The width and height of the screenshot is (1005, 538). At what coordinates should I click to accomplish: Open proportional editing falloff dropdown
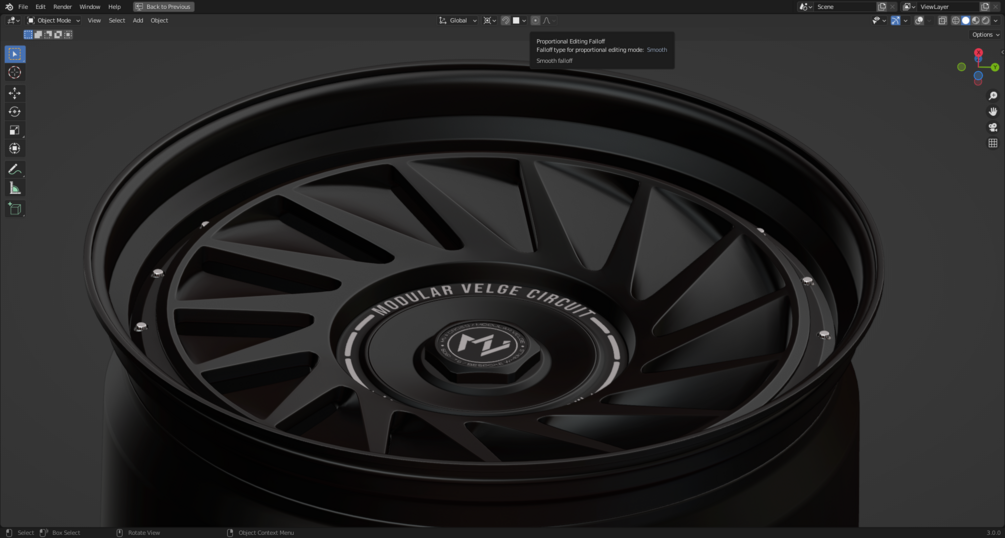click(550, 21)
